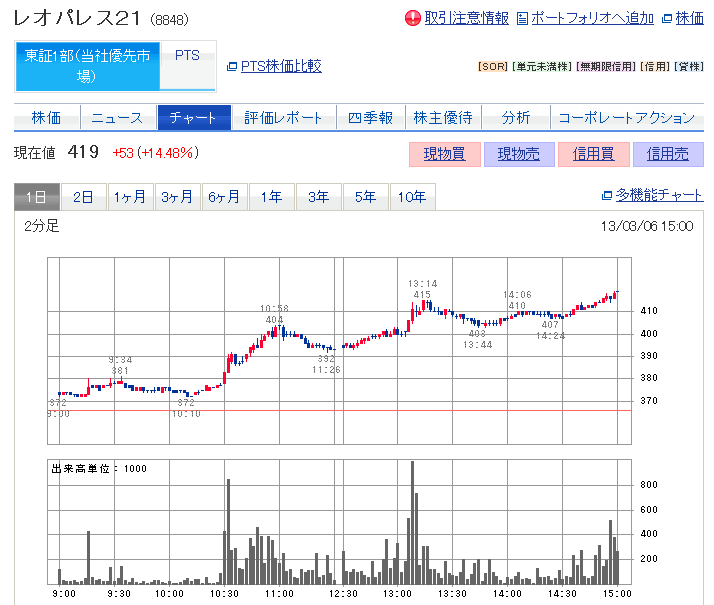Select the 東証1部 market tab
The width and height of the screenshot is (714, 605).
click(86, 66)
